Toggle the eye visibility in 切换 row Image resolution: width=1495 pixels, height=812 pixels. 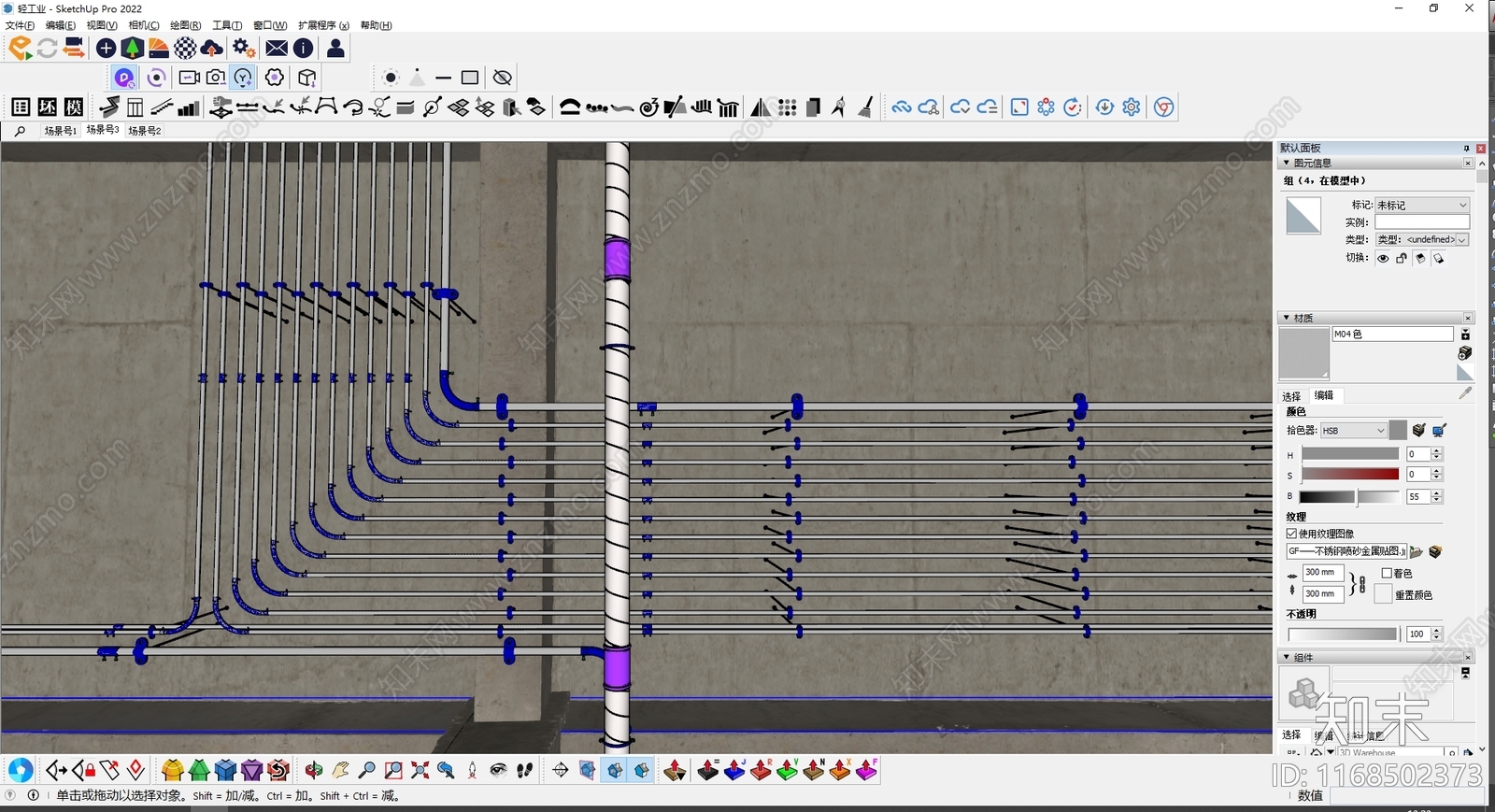tap(1383, 259)
